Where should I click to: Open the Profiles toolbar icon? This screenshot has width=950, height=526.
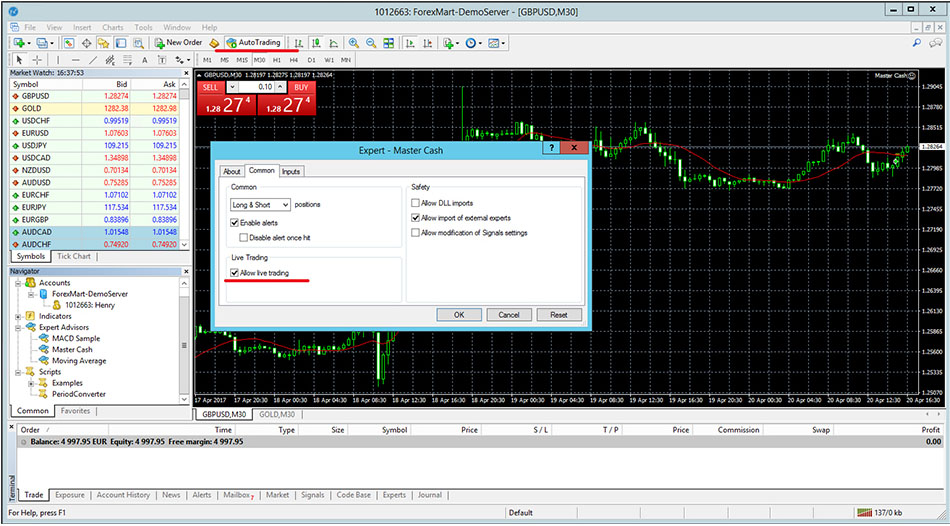(x=42, y=43)
